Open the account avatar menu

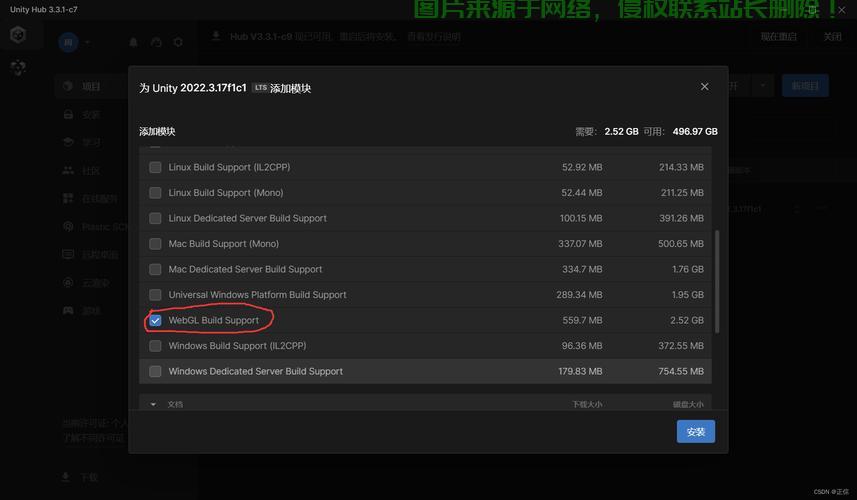click(x=68, y=42)
